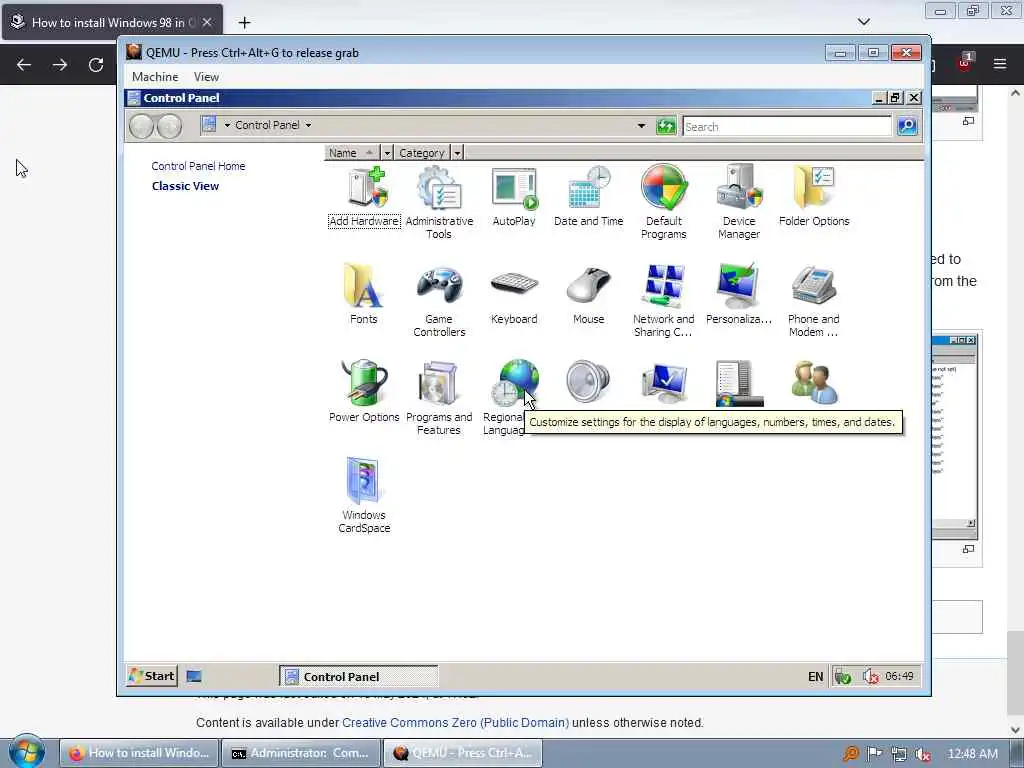1024x768 pixels.
Task: Open Windows CardSpace icon
Action: [364, 496]
